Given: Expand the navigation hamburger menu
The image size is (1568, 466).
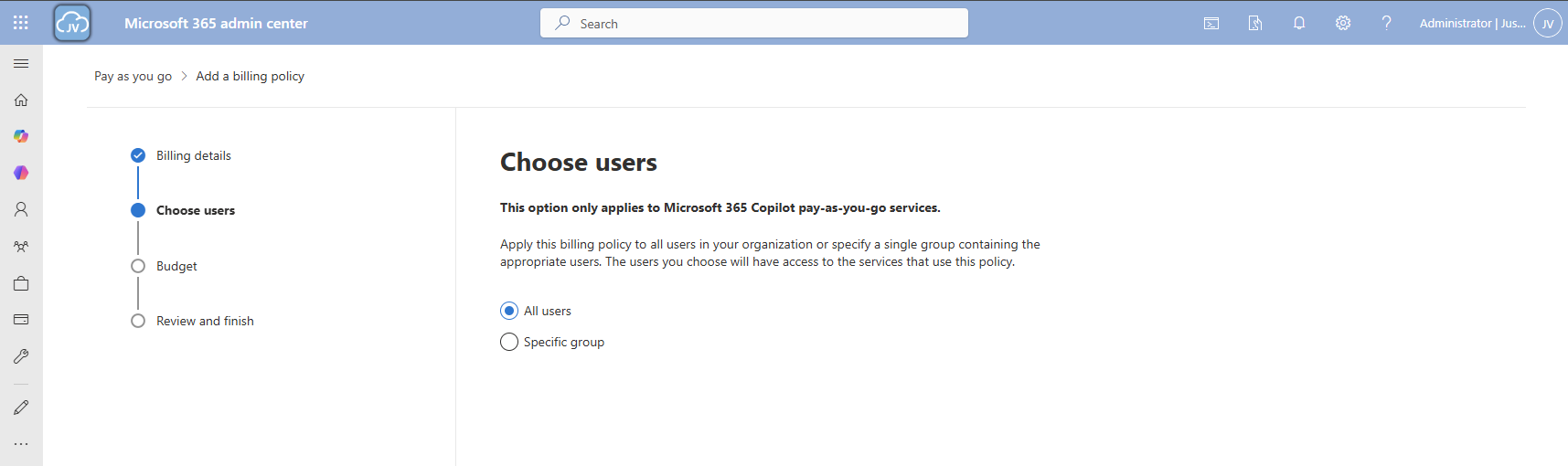Looking at the screenshot, I should 21,63.
